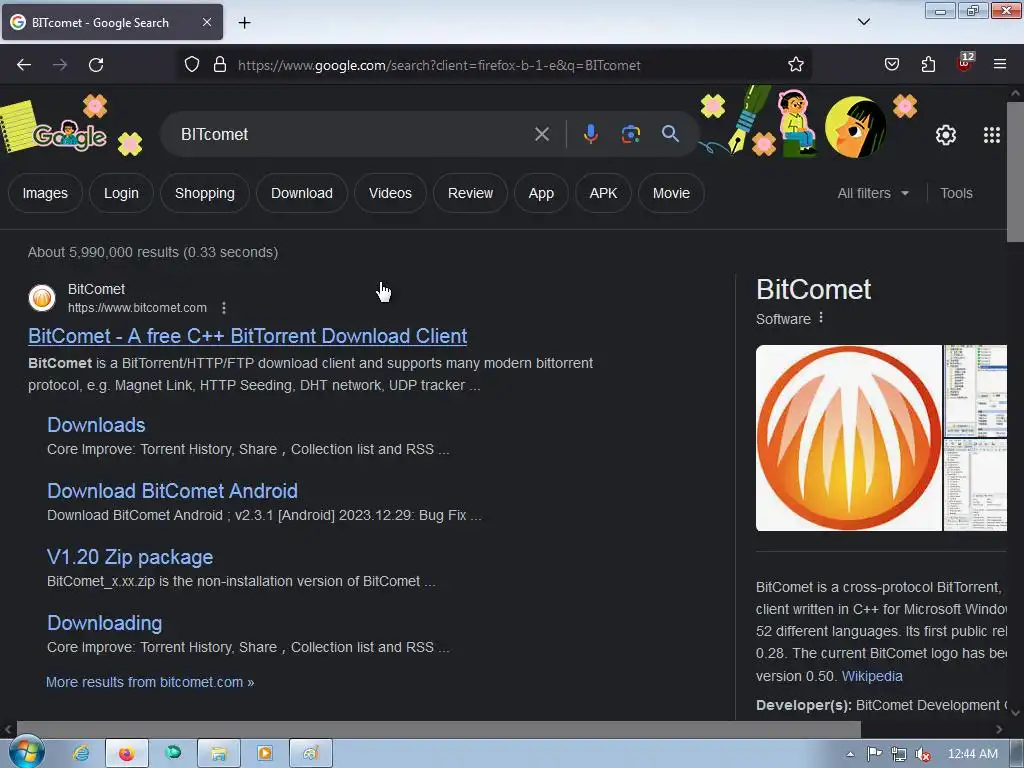
Task: Open more options dots beside Software
Action: [x=821, y=318]
